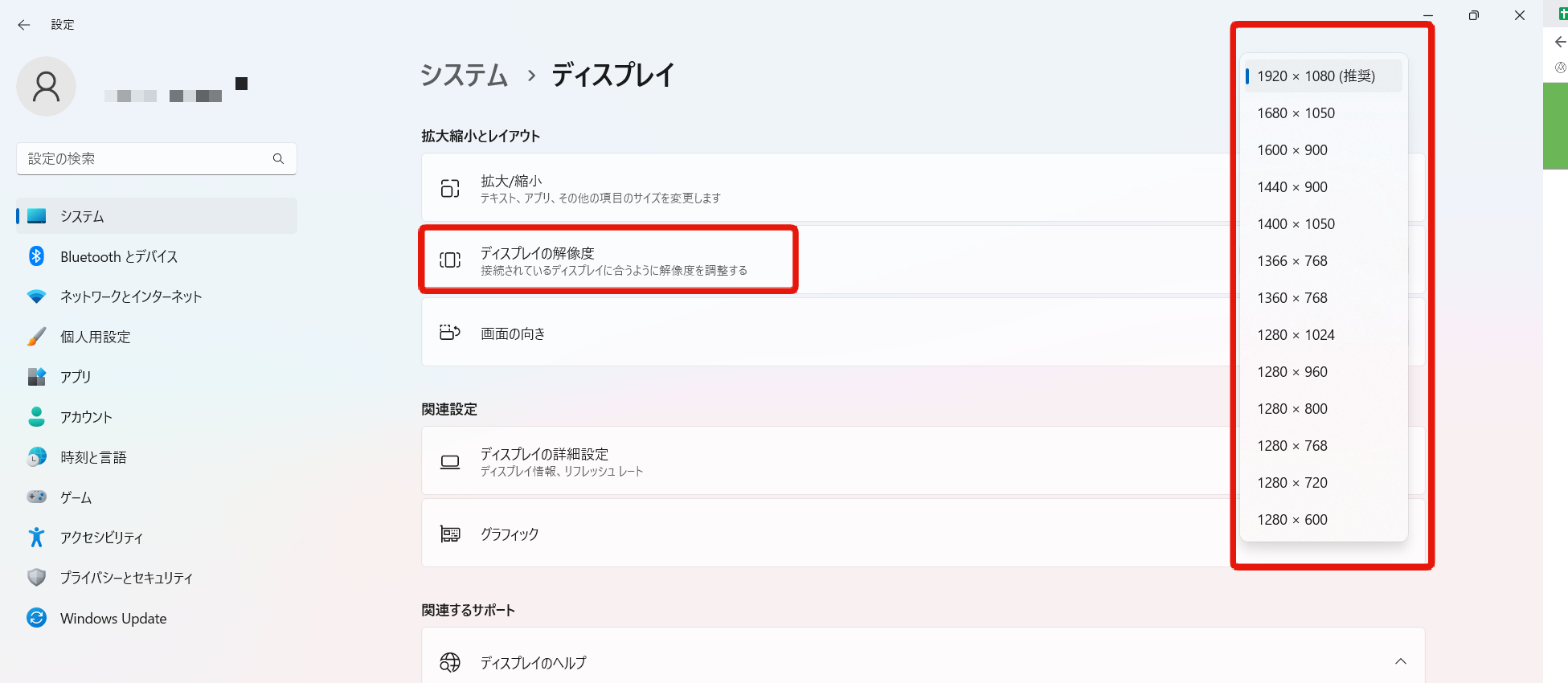Click the システム breadcrumb link

[465, 76]
